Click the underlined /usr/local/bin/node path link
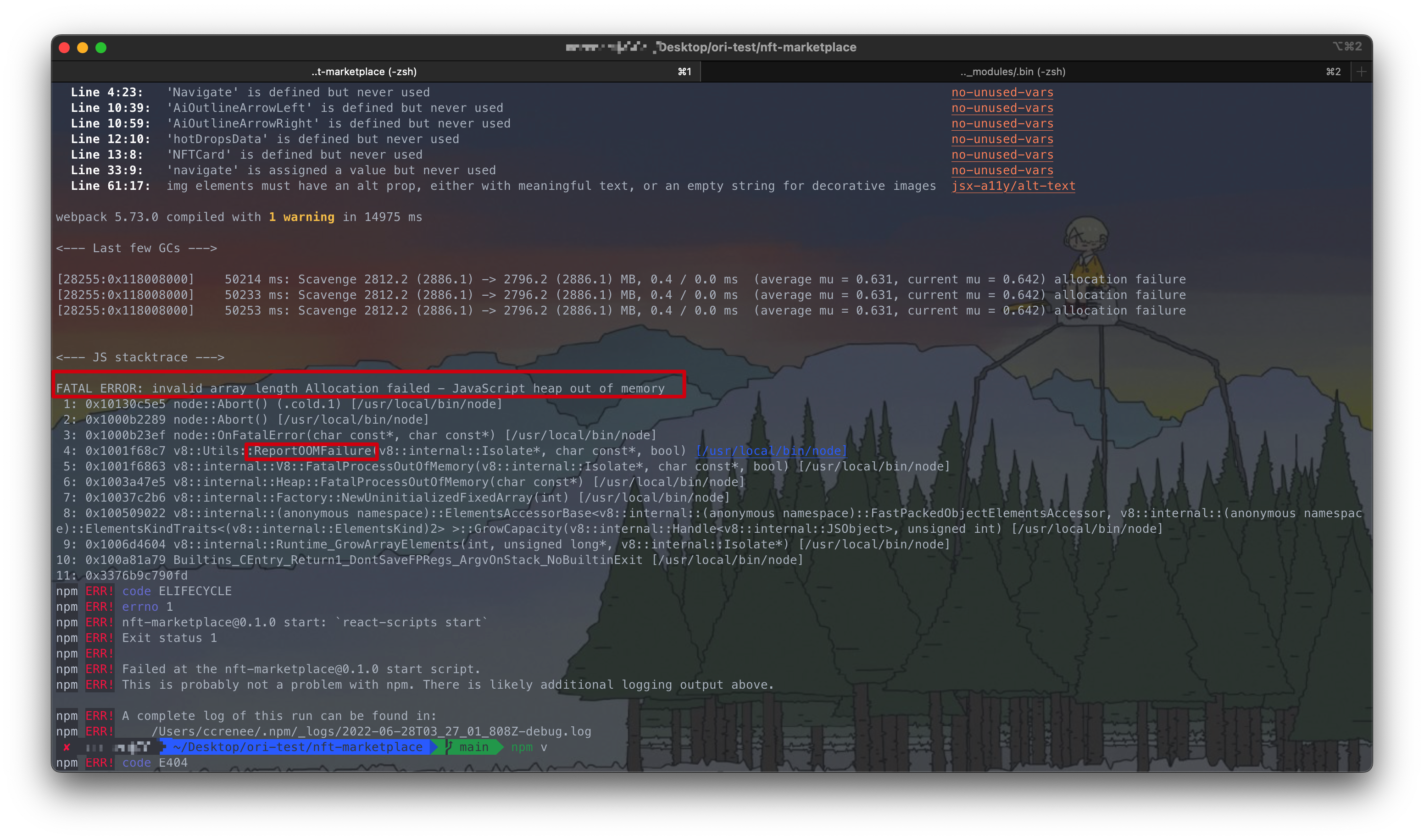 [771, 451]
